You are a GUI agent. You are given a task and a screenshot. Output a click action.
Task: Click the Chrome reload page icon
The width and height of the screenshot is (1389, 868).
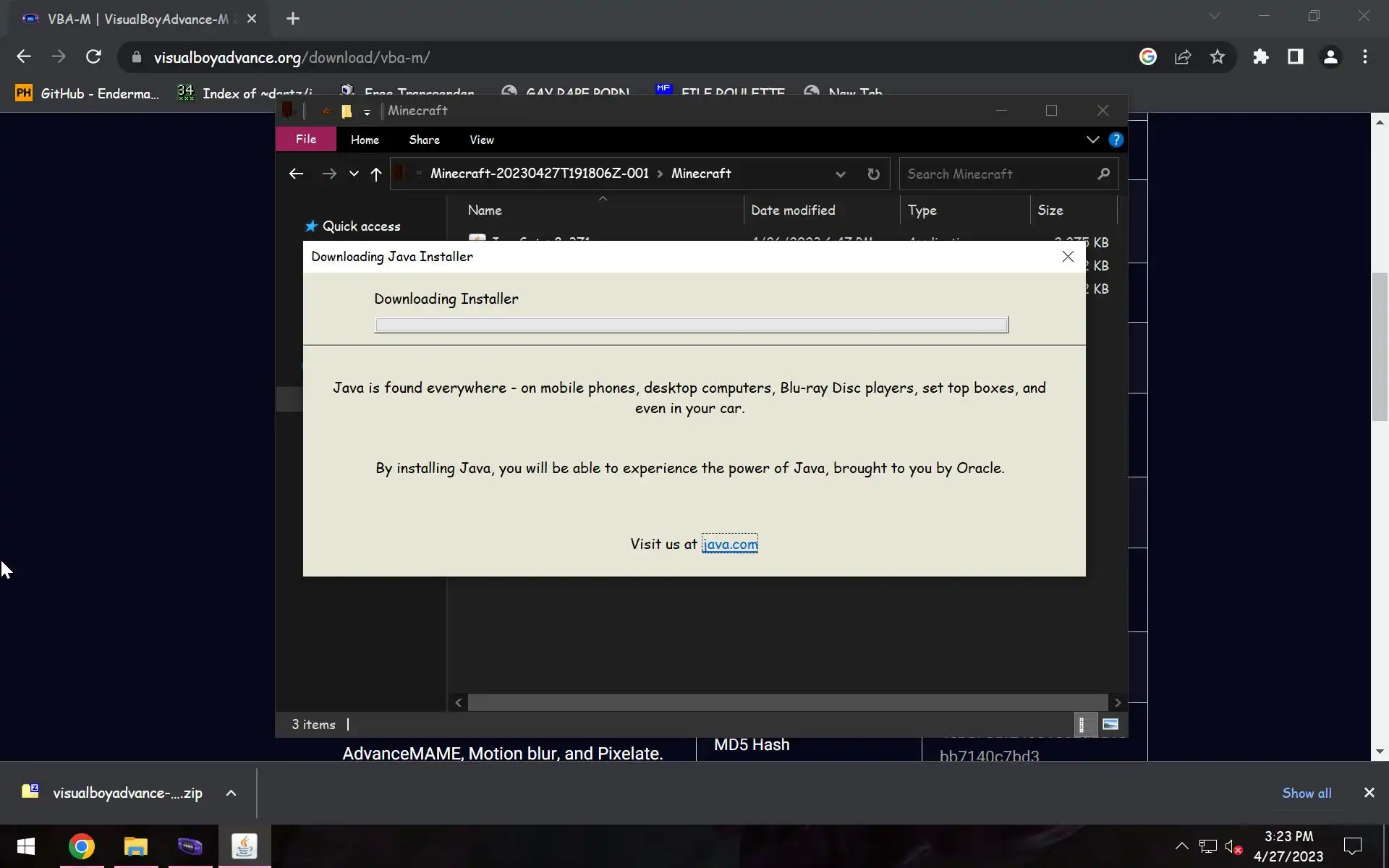click(93, 57)
